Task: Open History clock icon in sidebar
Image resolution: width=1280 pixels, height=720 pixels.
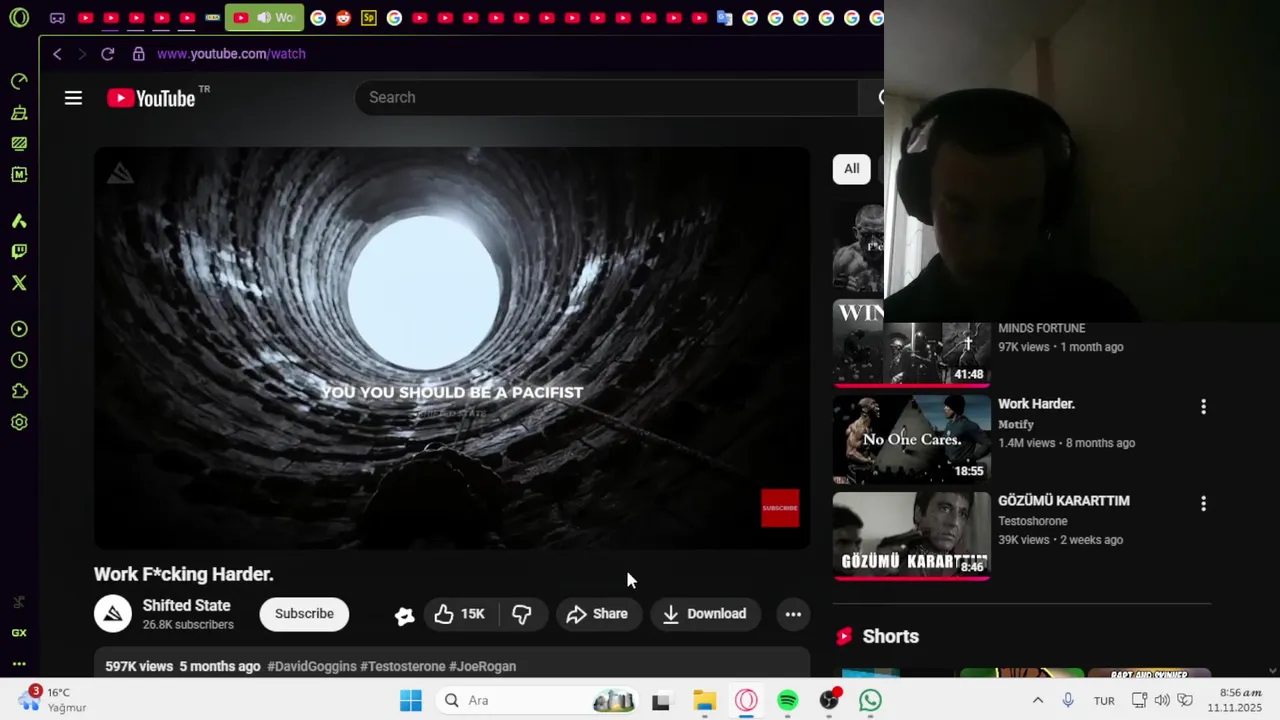Action: 19,360
